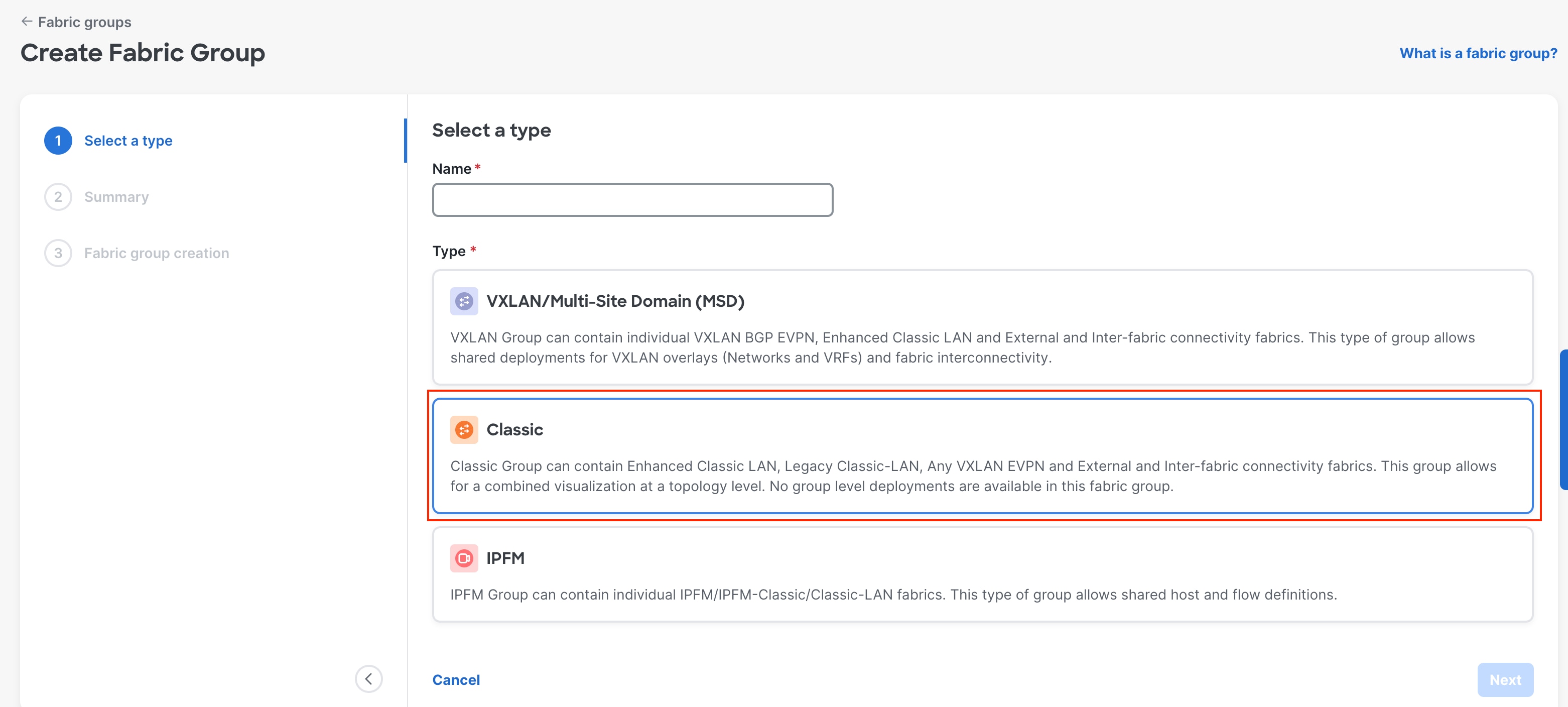Open the What is a fabric group link
Image resolution: width=1568 pixels, height=707 pixels.
[x=1478, y=53]
